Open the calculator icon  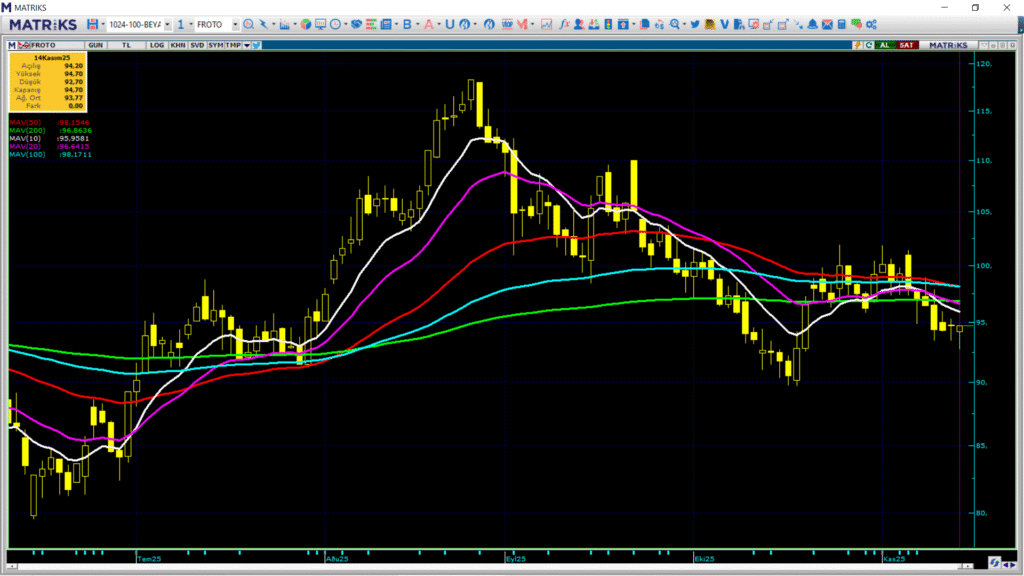coord(842,24)
